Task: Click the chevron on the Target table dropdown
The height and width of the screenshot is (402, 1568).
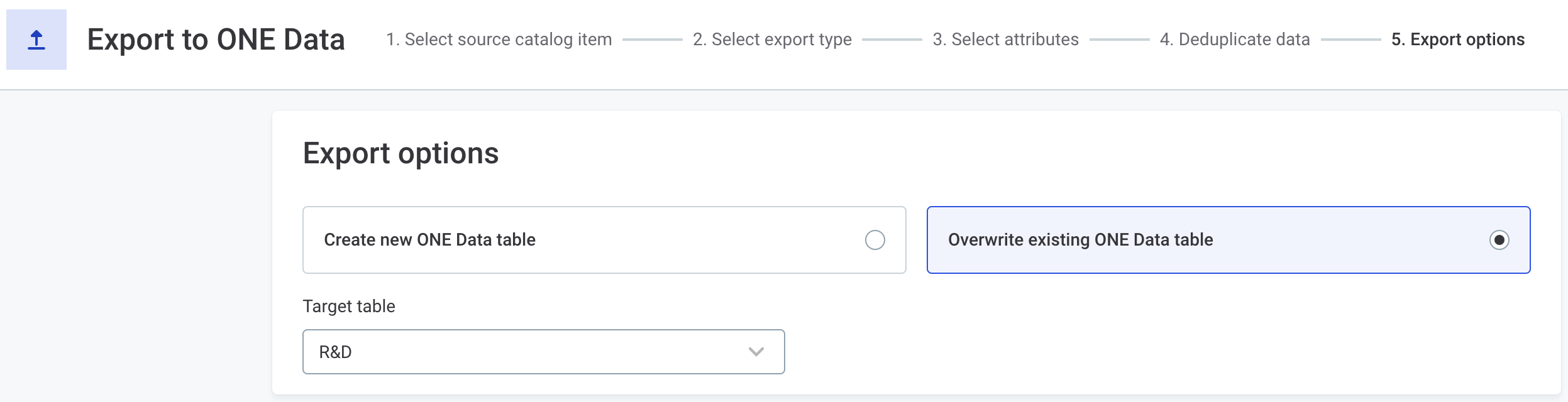Action: [756, 352]
